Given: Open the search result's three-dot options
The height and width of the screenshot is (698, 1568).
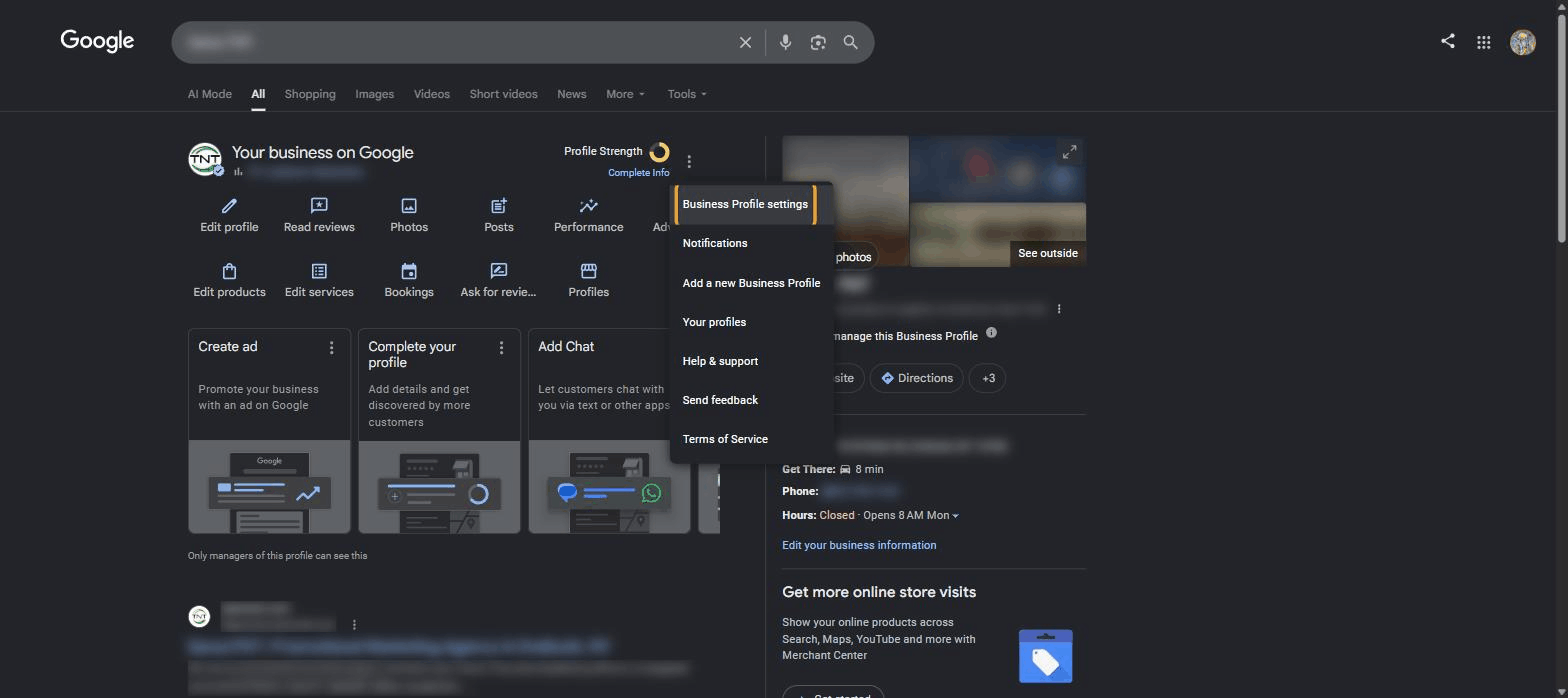Looking at the screenshot, I should (x=354, y=625).
